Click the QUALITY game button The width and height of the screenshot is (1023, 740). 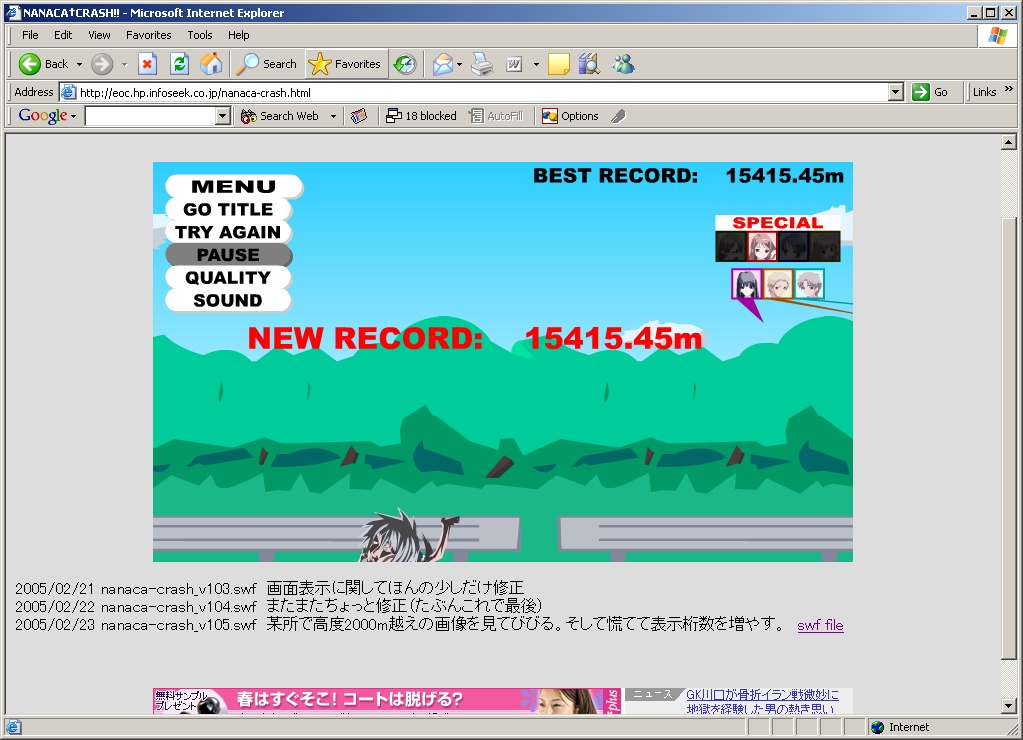[228, 277]
